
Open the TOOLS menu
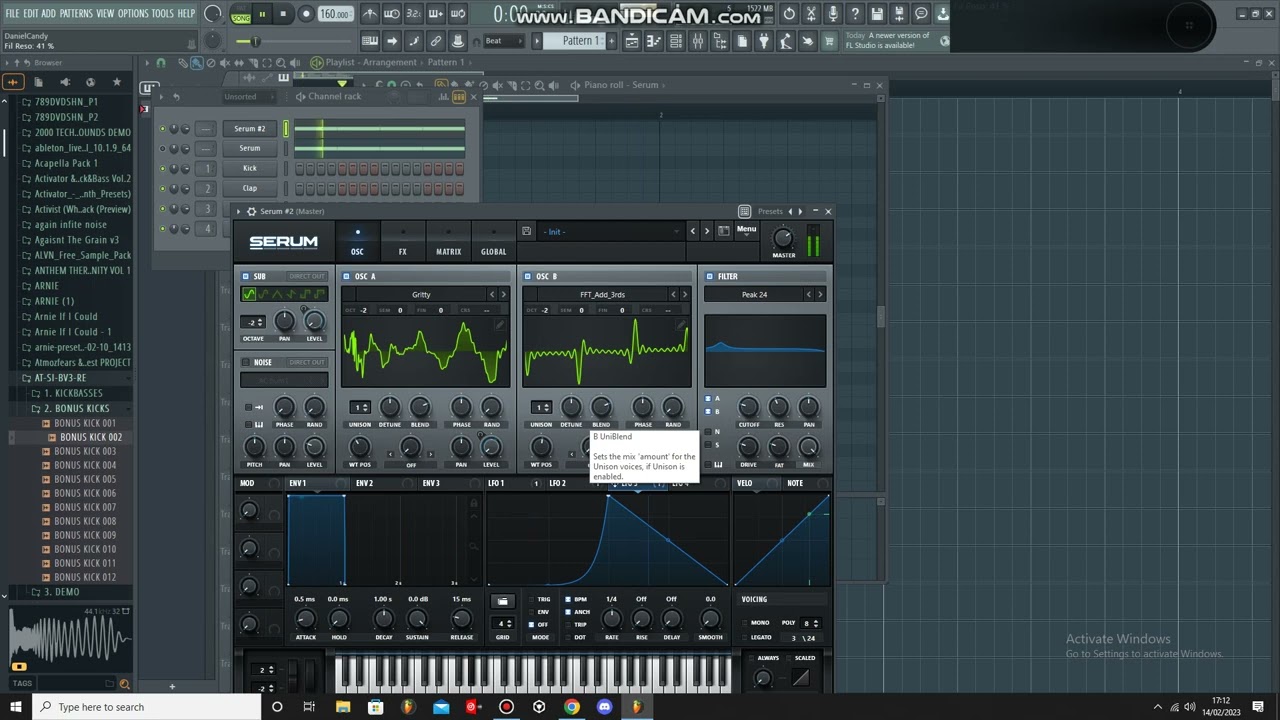[163, 14]
